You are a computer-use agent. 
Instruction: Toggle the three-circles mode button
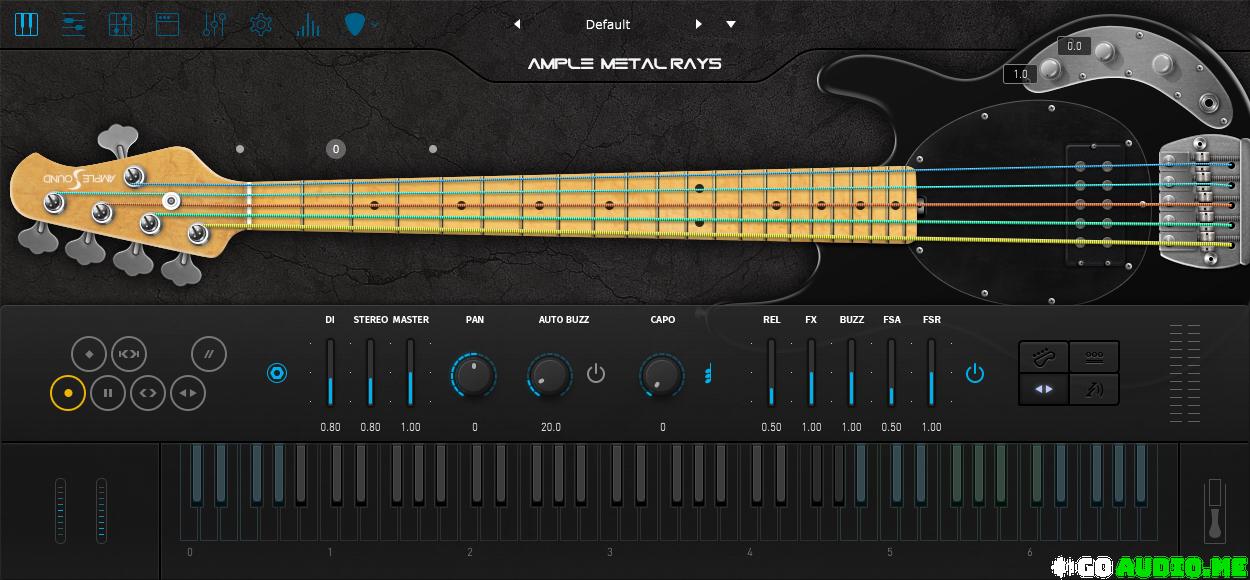click(x=1094, y=357)
